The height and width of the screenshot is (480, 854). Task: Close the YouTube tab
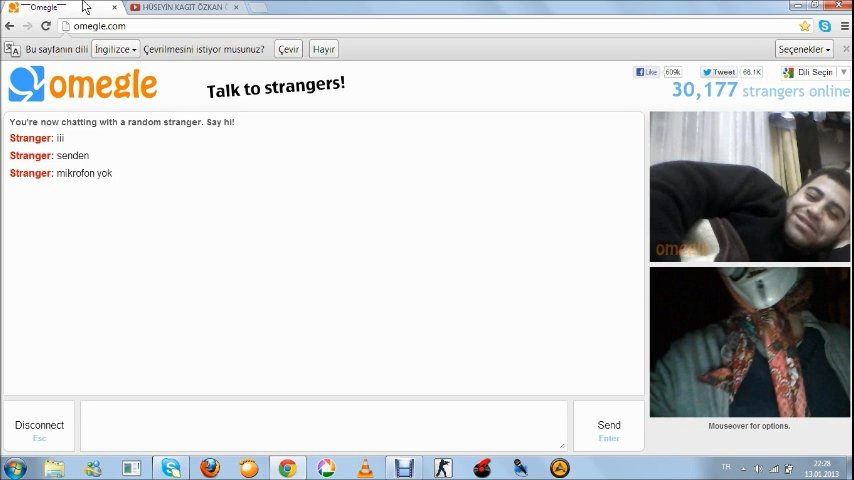(x=236, y=7)
